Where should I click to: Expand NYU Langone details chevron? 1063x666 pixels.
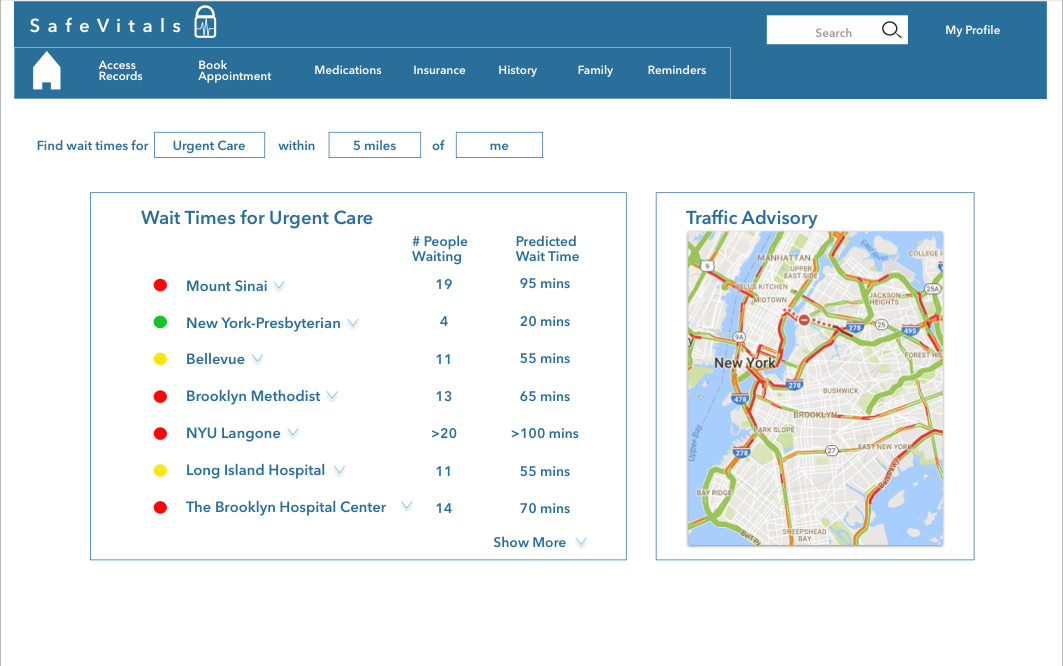[x=293, y=432]
